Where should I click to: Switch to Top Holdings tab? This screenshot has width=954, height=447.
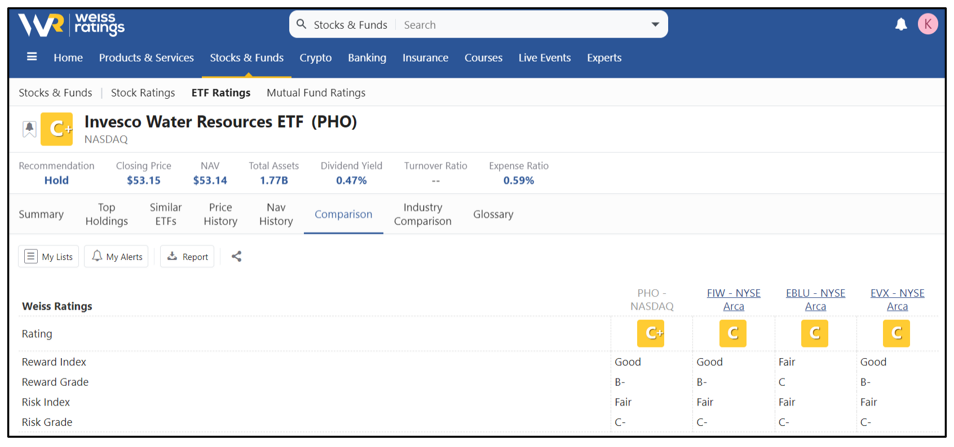(x=106, y=214)
